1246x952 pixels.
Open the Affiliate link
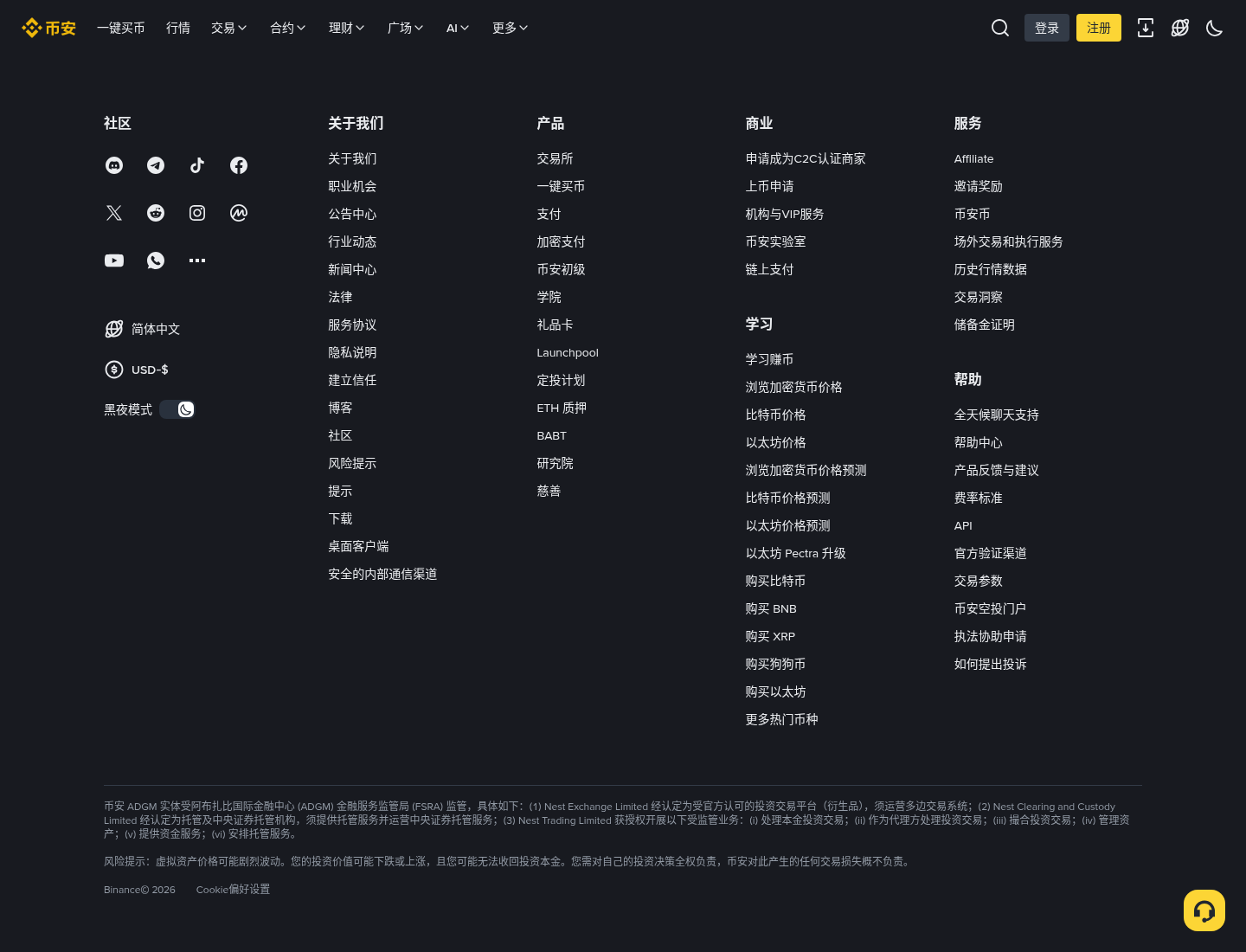pyautogui.click(x=974, y=158)
